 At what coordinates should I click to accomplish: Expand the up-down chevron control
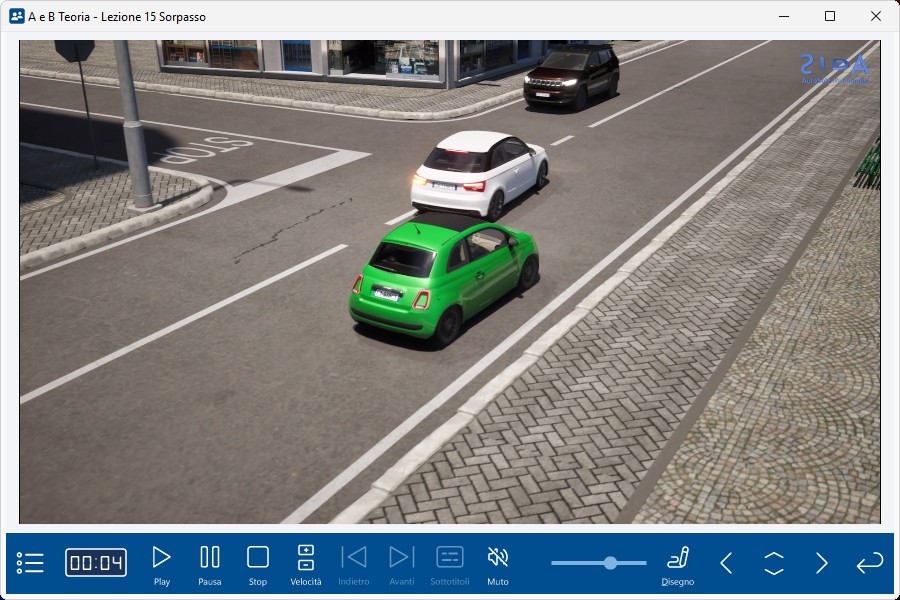click(x=774, y=563)
